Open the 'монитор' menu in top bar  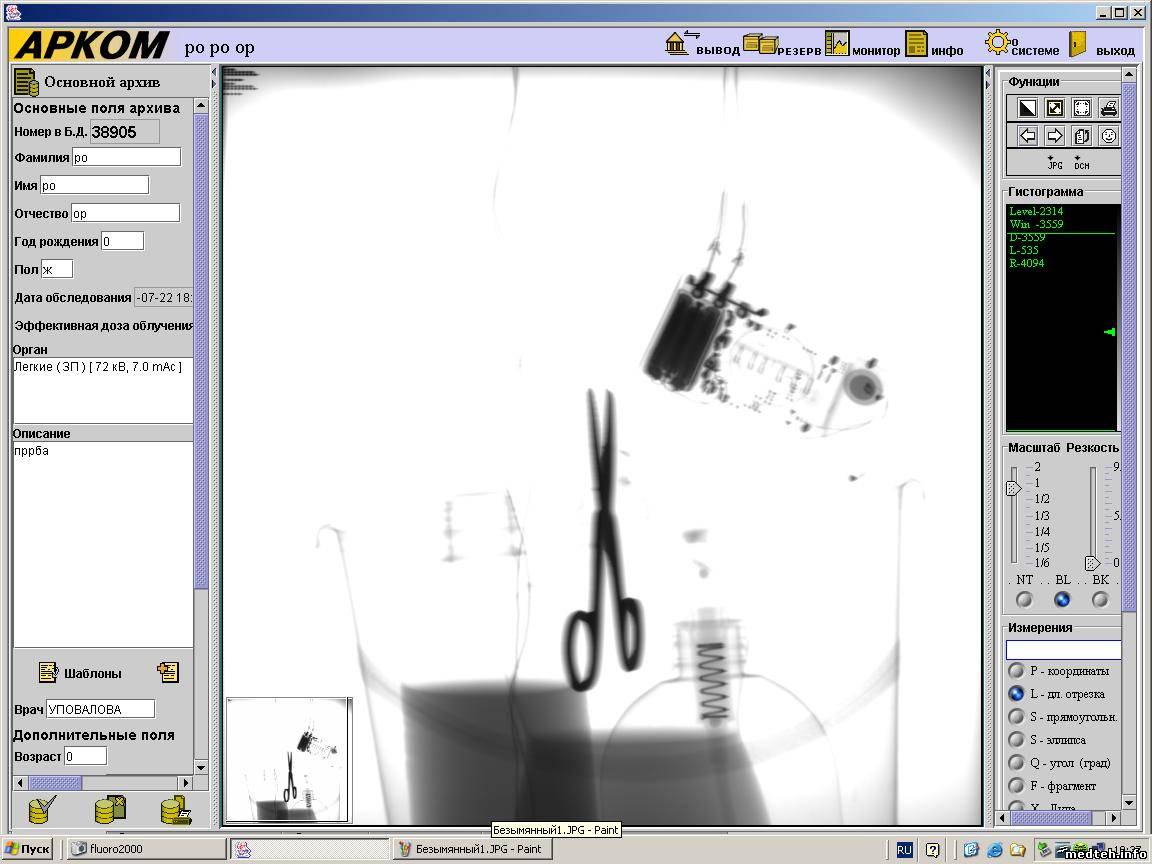pyautogui.click(x=862, y=45)
